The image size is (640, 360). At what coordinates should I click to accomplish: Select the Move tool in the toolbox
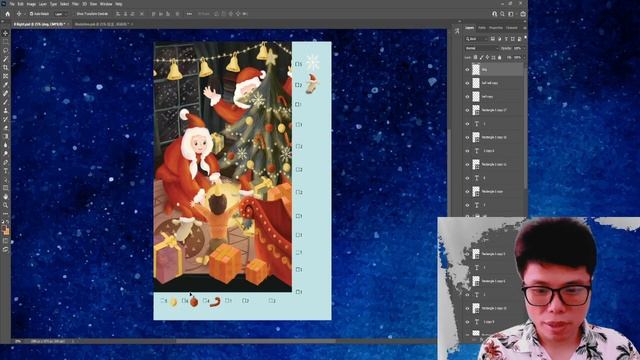click(5, 33)
